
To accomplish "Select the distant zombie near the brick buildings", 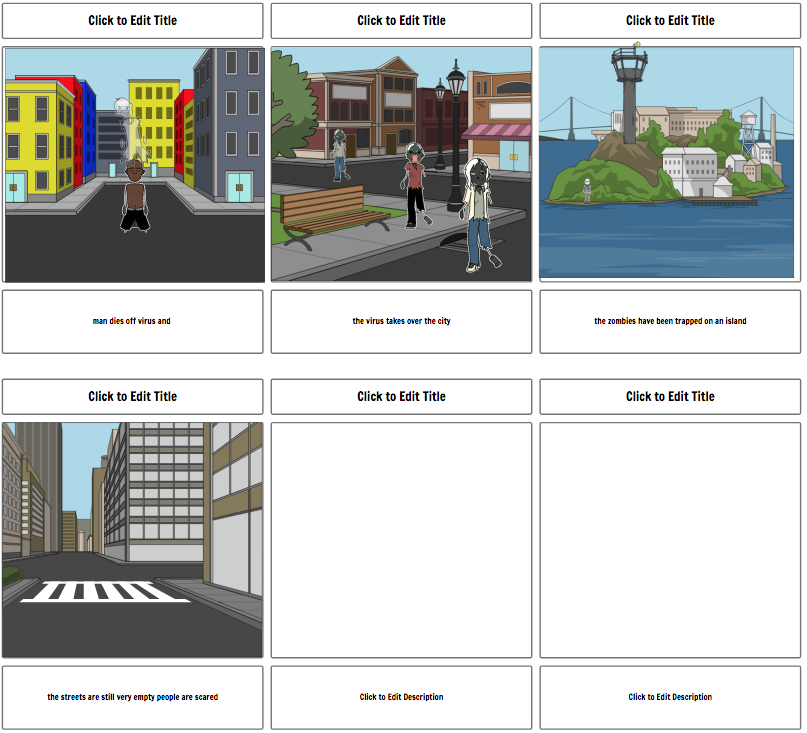I will 339,155.
